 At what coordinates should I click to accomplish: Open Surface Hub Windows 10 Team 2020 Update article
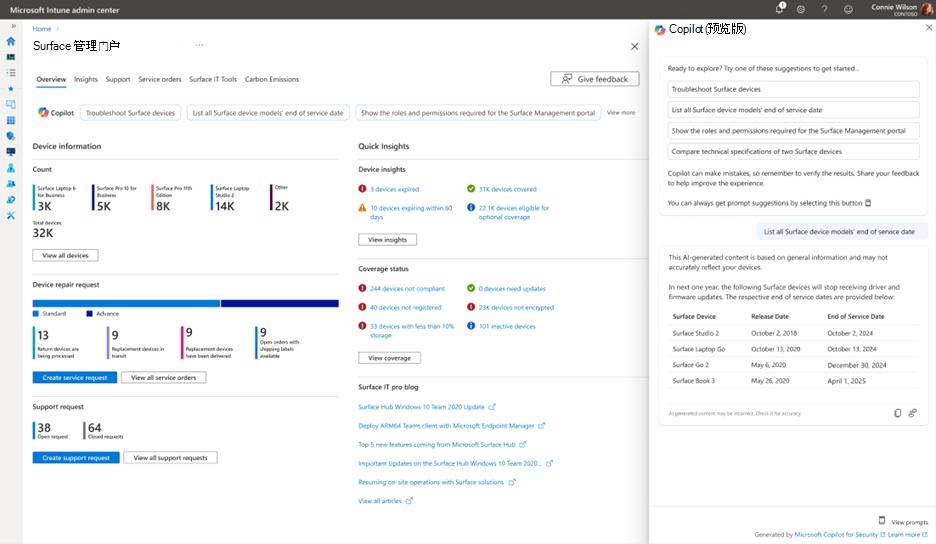click(x=421, y=407)
